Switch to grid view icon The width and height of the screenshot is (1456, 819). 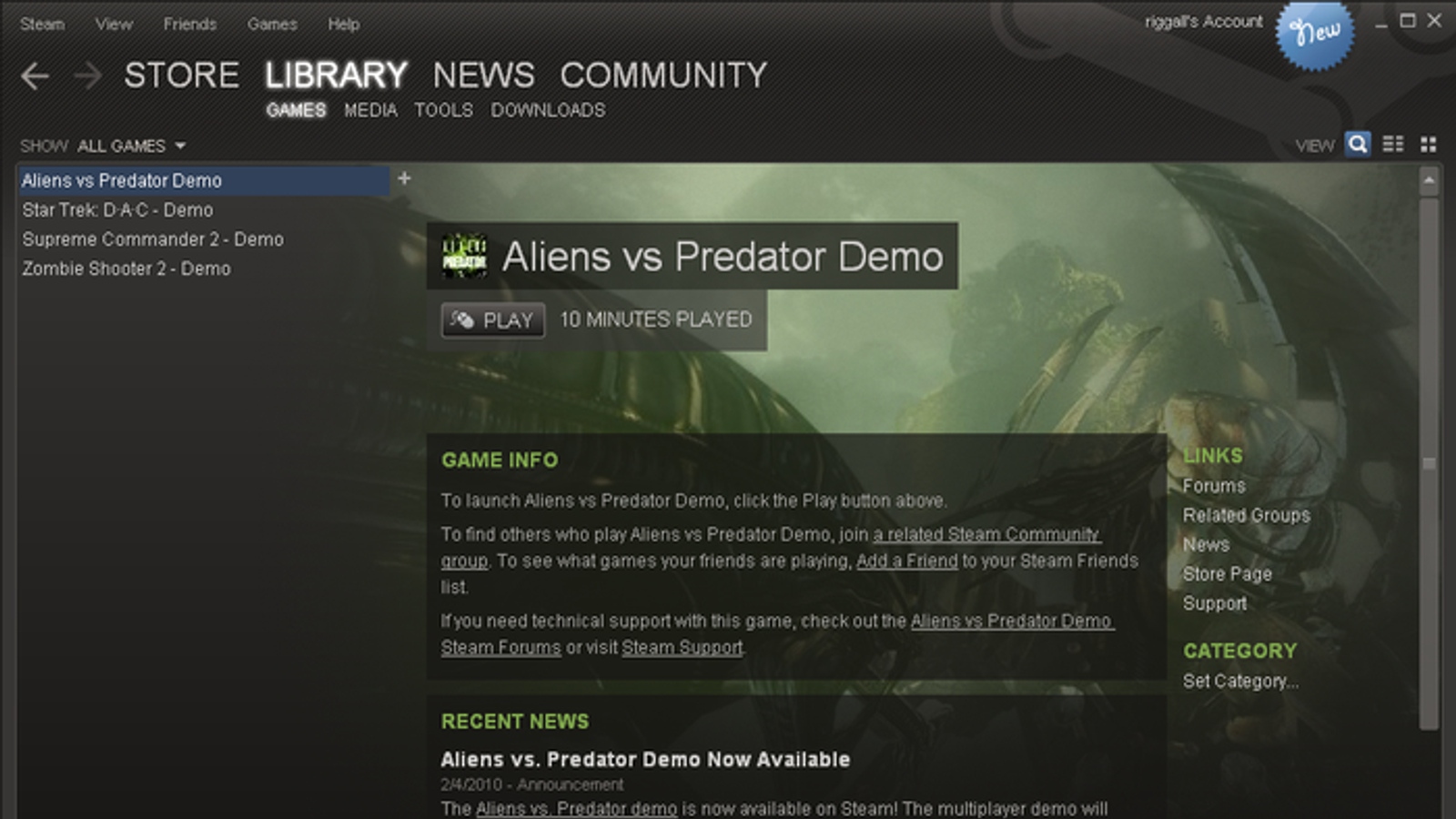click(x=1429, y=144)
